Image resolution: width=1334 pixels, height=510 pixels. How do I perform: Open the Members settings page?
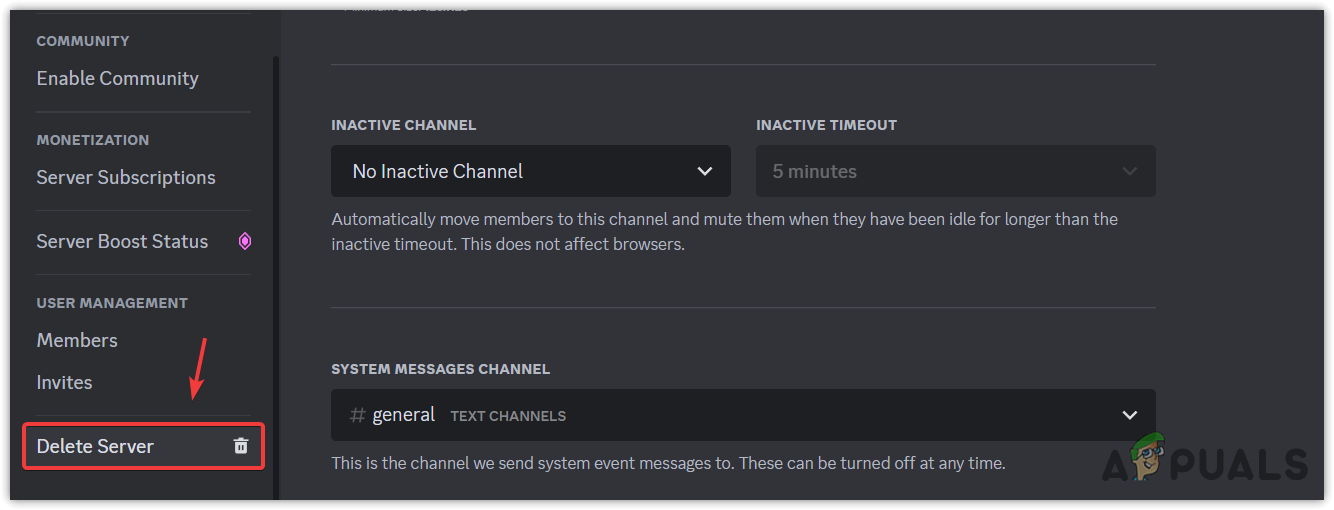click(77, 340)
